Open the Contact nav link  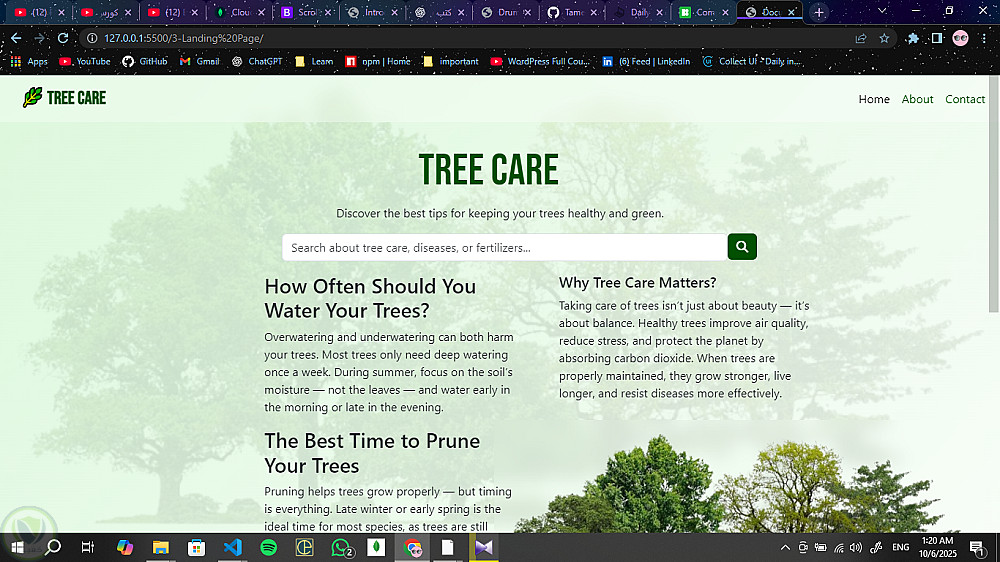965,99
